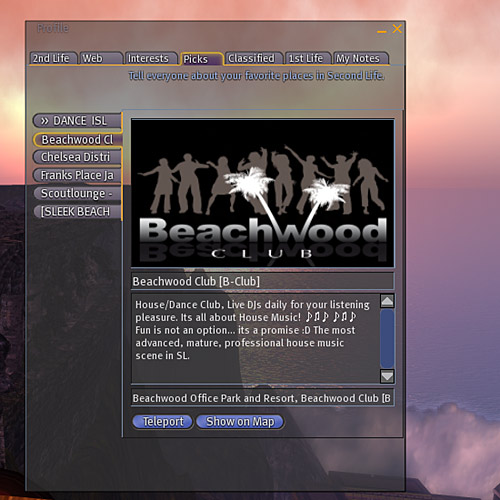
Task: Select the SLEEK BEACH pick
Action: (77, 211)
